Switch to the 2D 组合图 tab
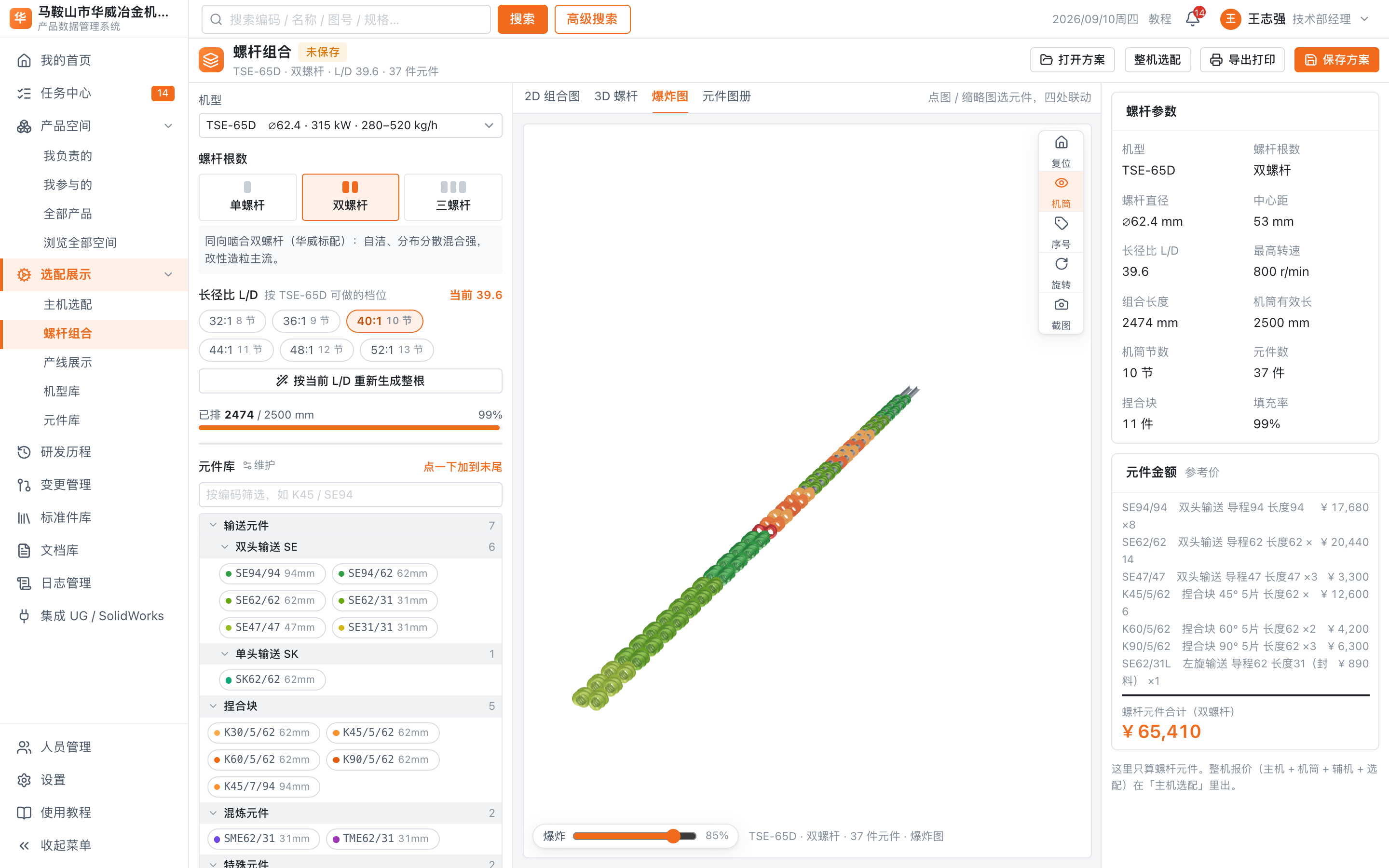Image resolution: width=1389 pixels, height=868 pixels. pos(552,96)
